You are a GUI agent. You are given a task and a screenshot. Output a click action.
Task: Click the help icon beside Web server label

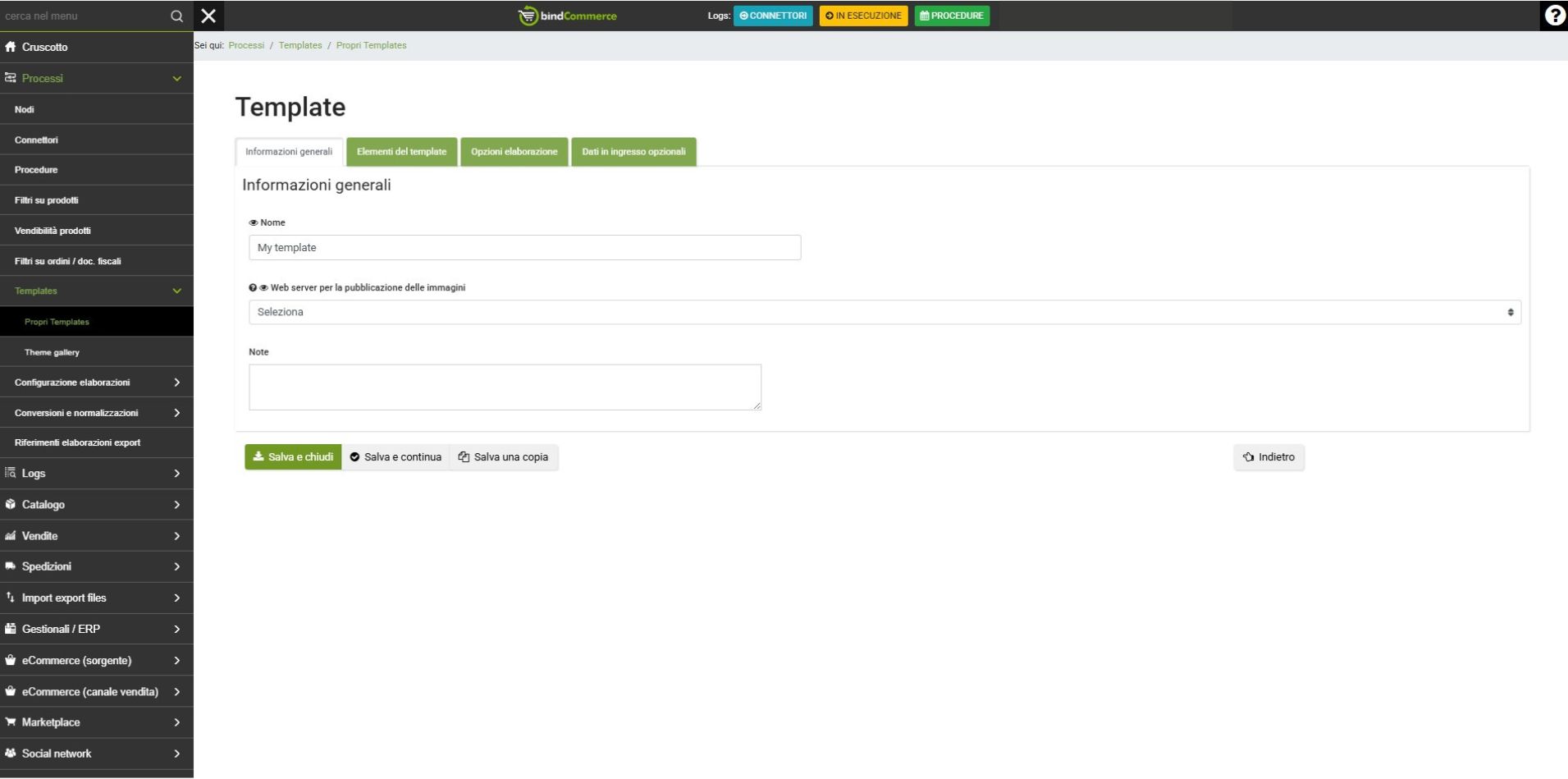coord(253,288)
